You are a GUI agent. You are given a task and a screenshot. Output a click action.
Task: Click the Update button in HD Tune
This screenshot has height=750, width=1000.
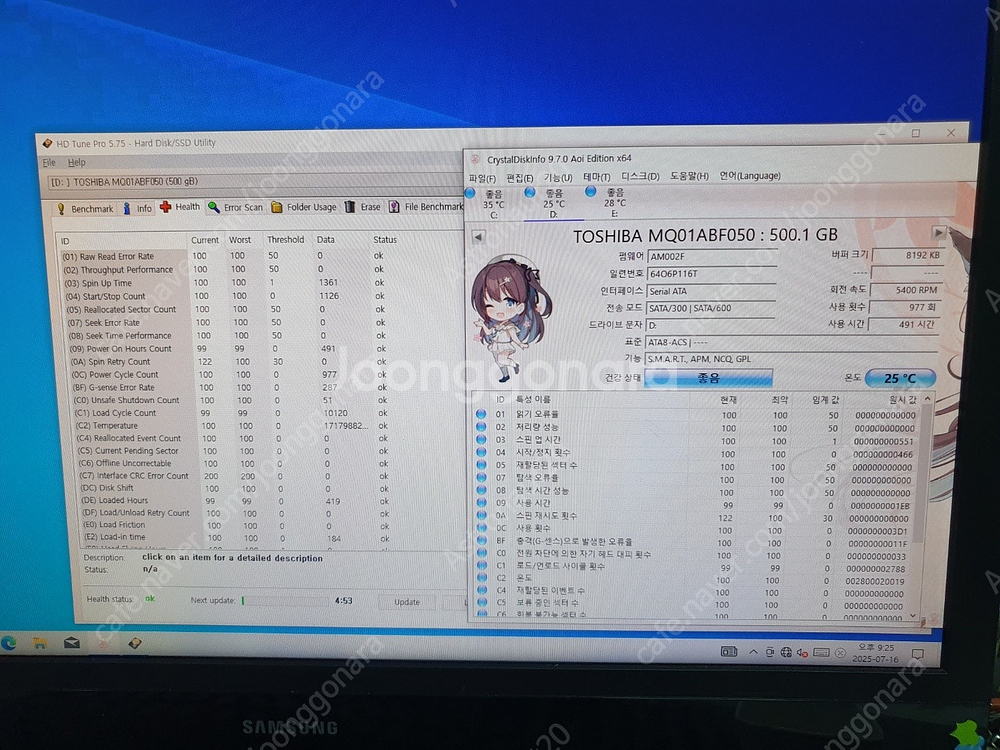tap(407, 602)
